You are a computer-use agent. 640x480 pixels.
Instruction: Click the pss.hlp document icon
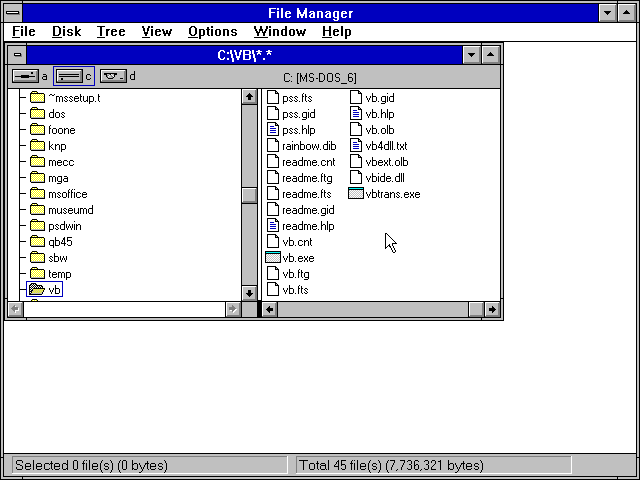click(273, 130)
